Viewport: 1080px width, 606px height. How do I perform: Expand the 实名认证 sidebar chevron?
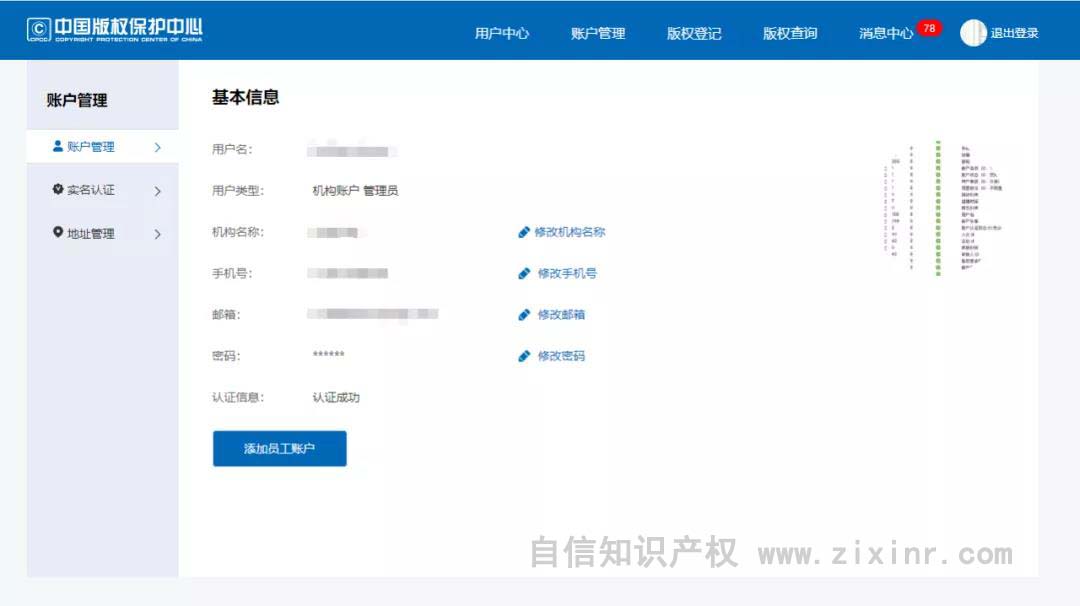coord(158,191)
